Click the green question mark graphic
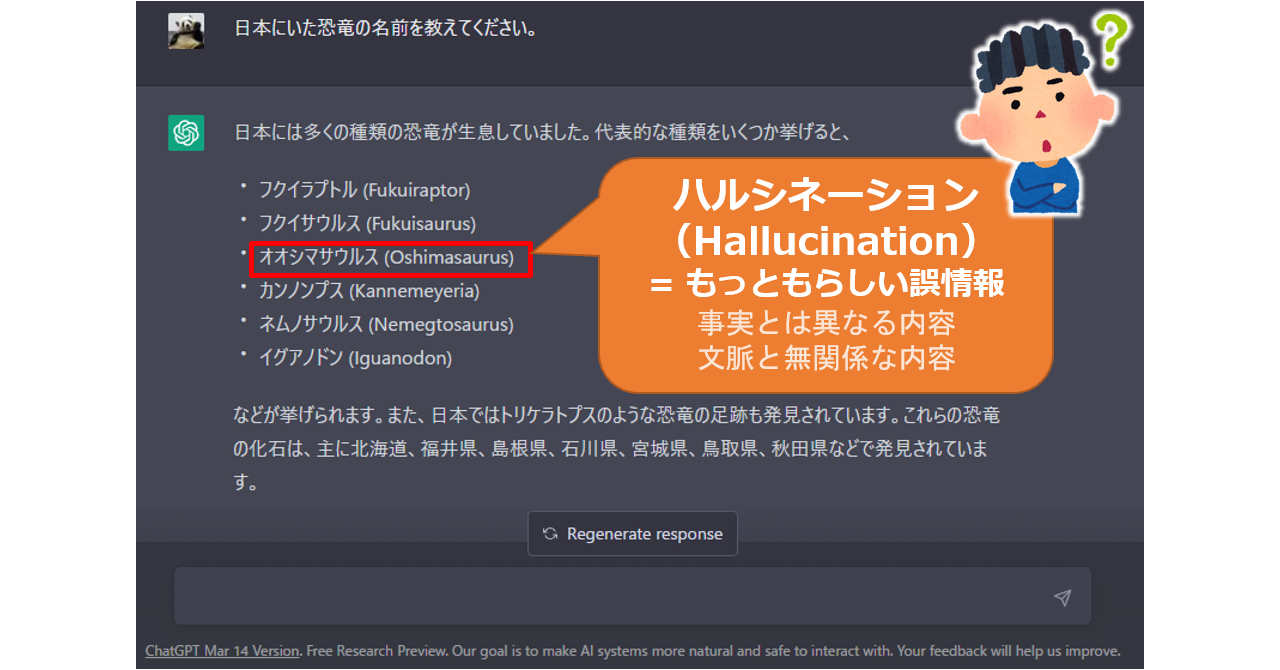 1109,40
